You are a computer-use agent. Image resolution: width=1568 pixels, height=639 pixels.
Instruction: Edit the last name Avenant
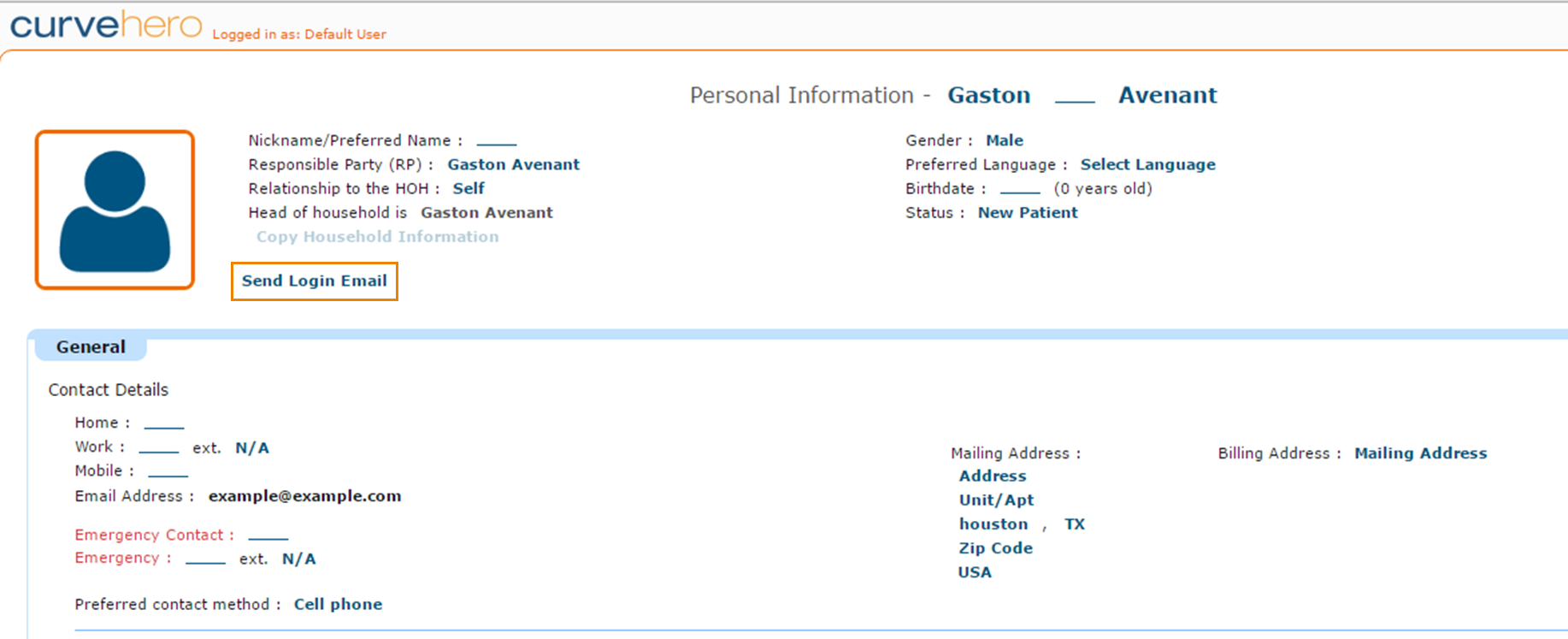pos(1167,95)
